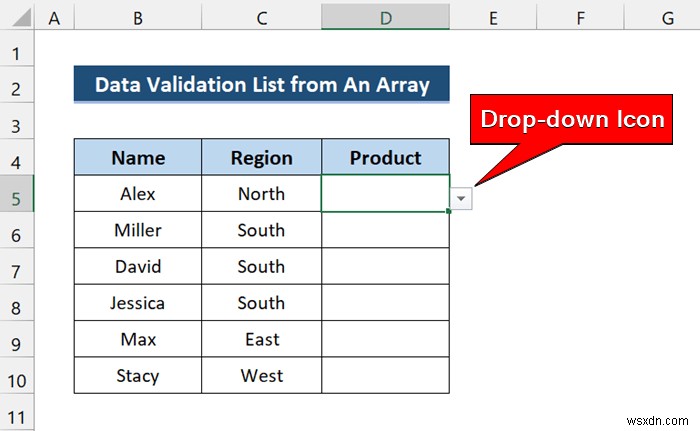
Task: Select Jessica's 'South' region cell
Action: [x=262, y=302]
